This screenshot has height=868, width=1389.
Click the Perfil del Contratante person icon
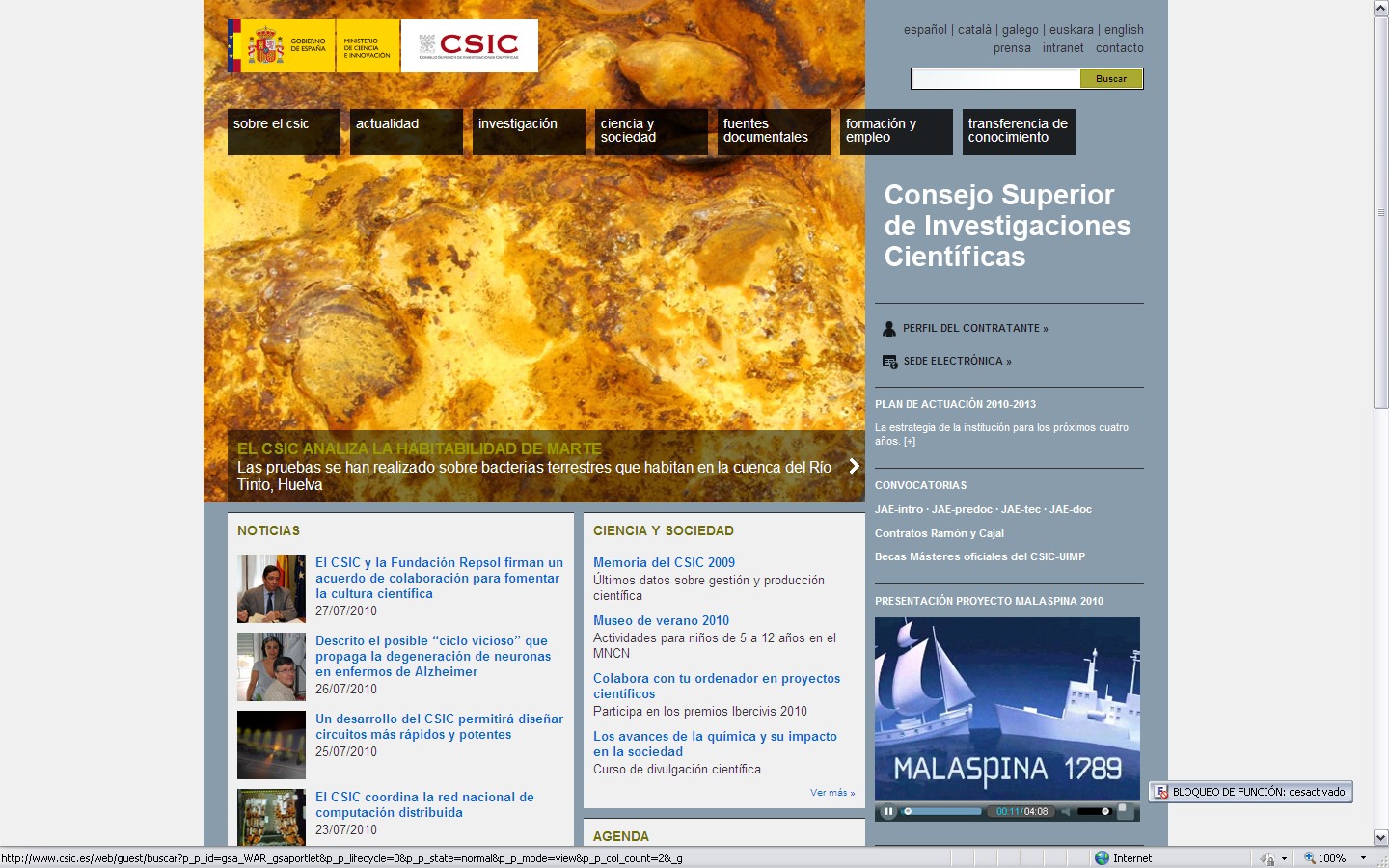889,329
